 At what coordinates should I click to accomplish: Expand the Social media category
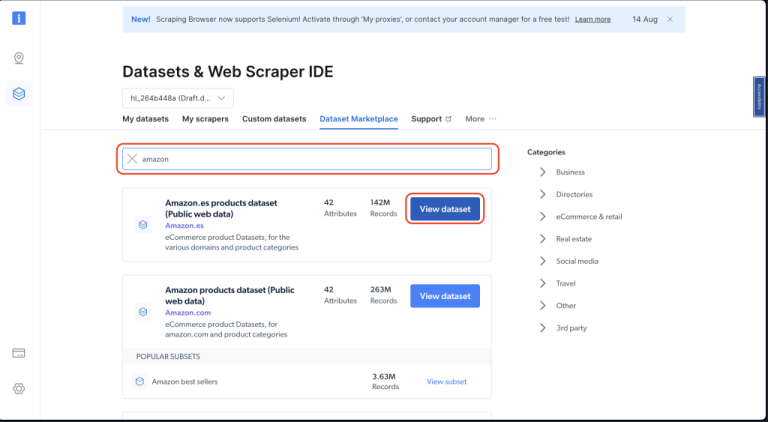pyautogui.click(x=543, y=261)
